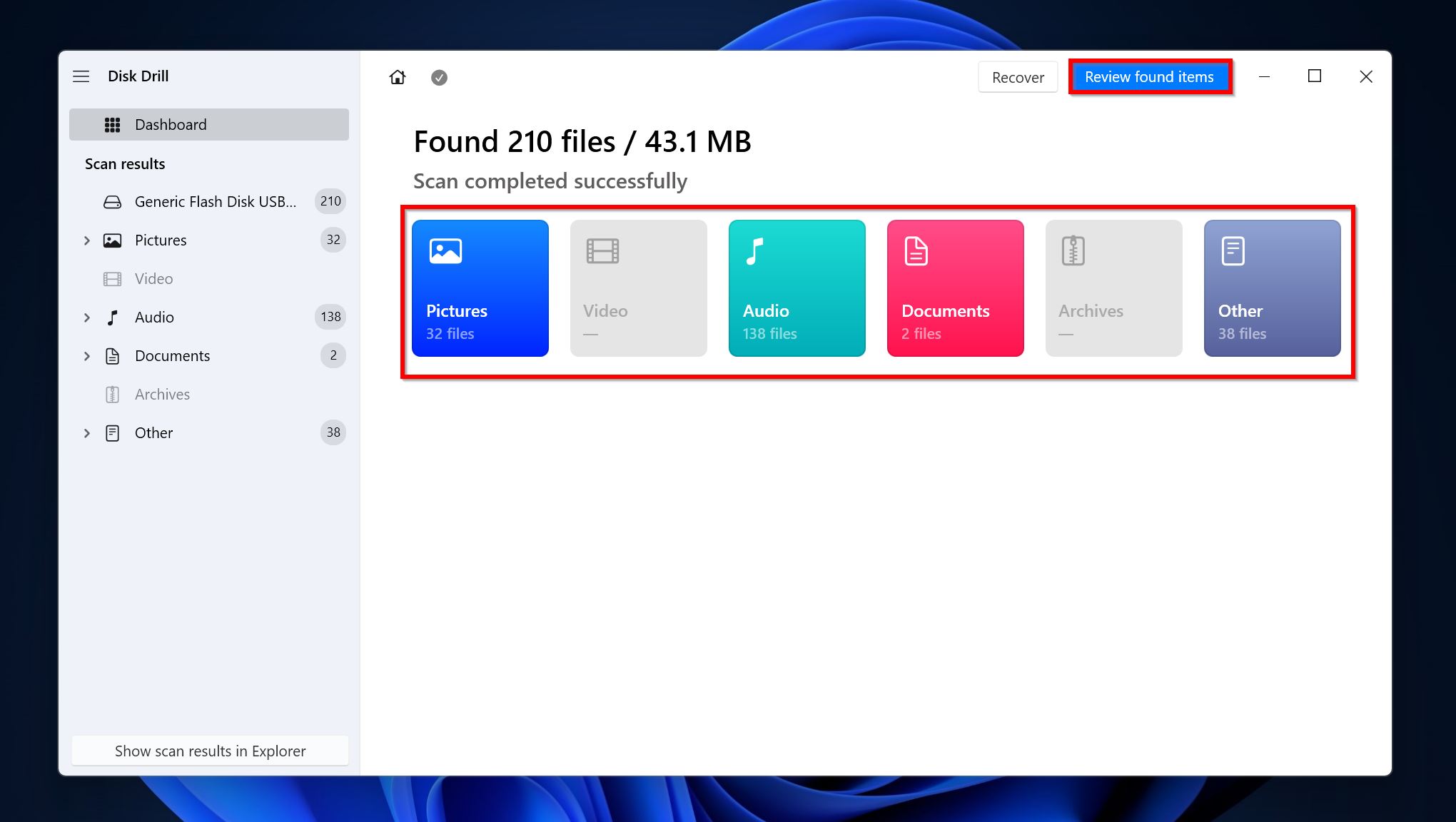The height and width of the screenshot is (822, 1456).
Task: Click the Recover button
Action: click(1017, 77)
